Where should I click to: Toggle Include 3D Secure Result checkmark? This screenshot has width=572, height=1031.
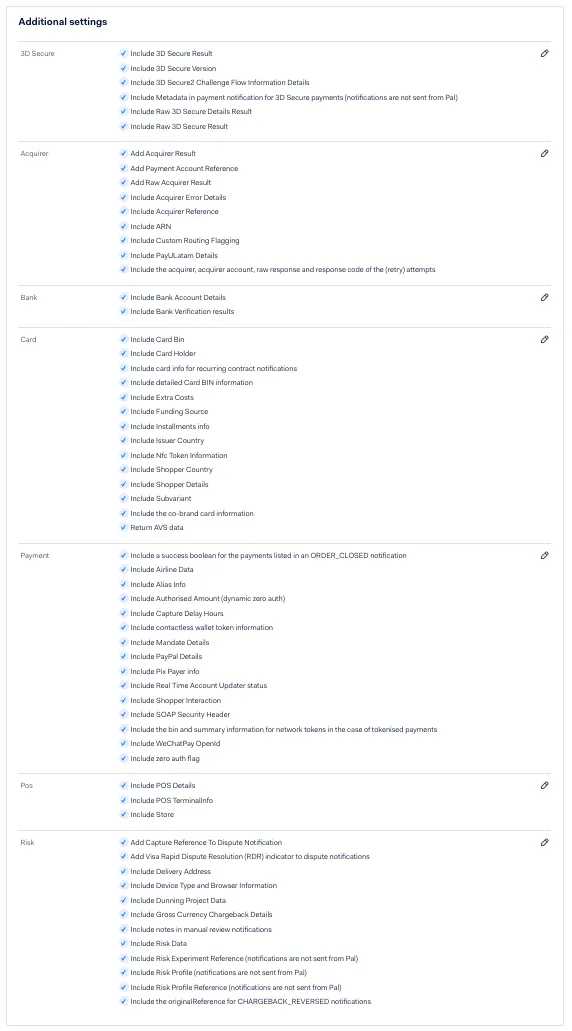(123, 53)
